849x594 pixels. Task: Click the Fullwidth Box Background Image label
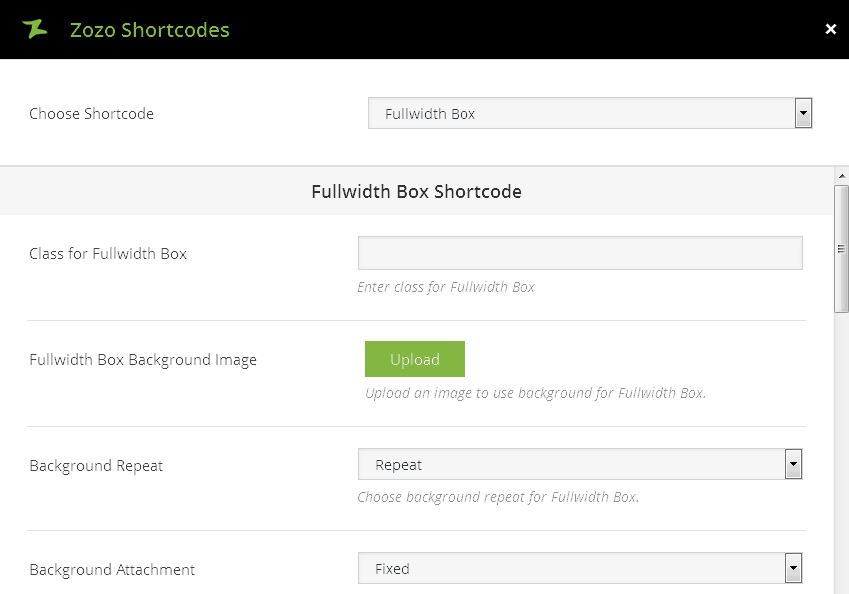(143, 360)
